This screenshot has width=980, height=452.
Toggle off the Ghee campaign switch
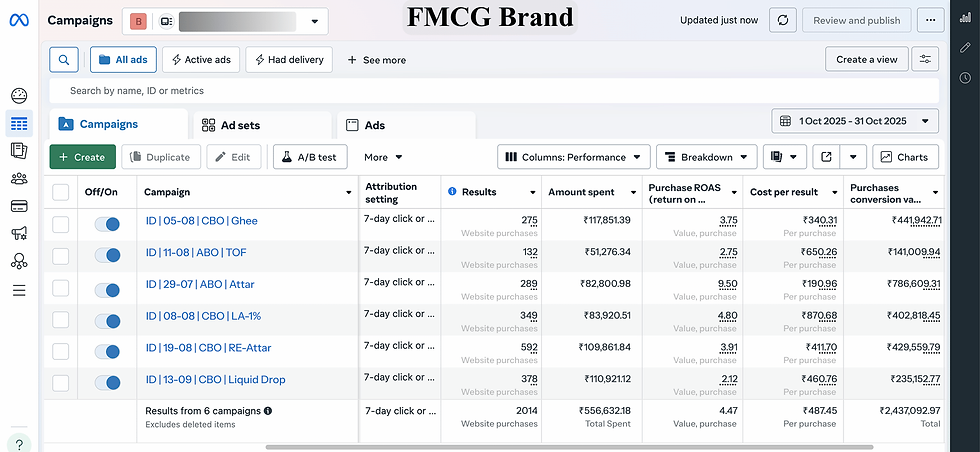coord(108,224)
